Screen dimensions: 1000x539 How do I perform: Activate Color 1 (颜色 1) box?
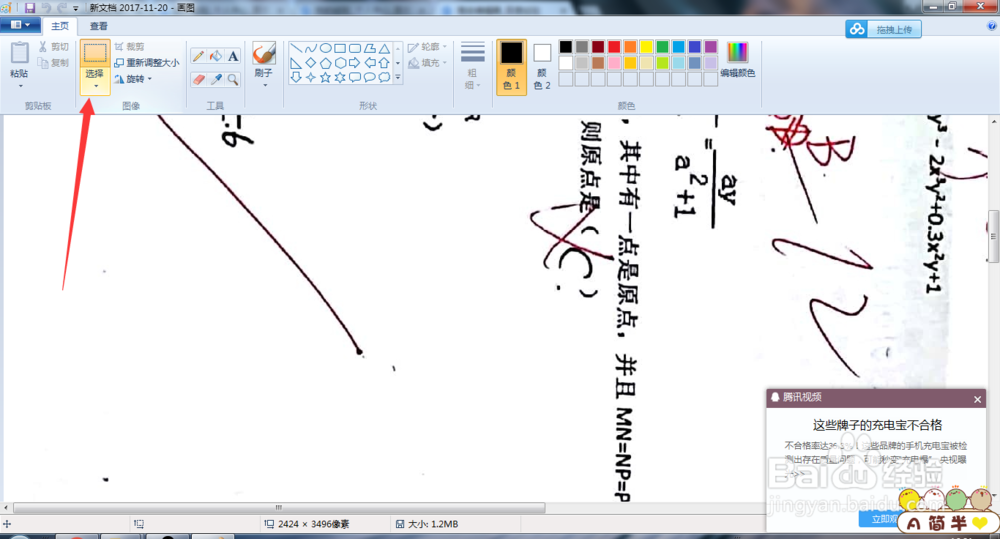[x=511, y=66]
